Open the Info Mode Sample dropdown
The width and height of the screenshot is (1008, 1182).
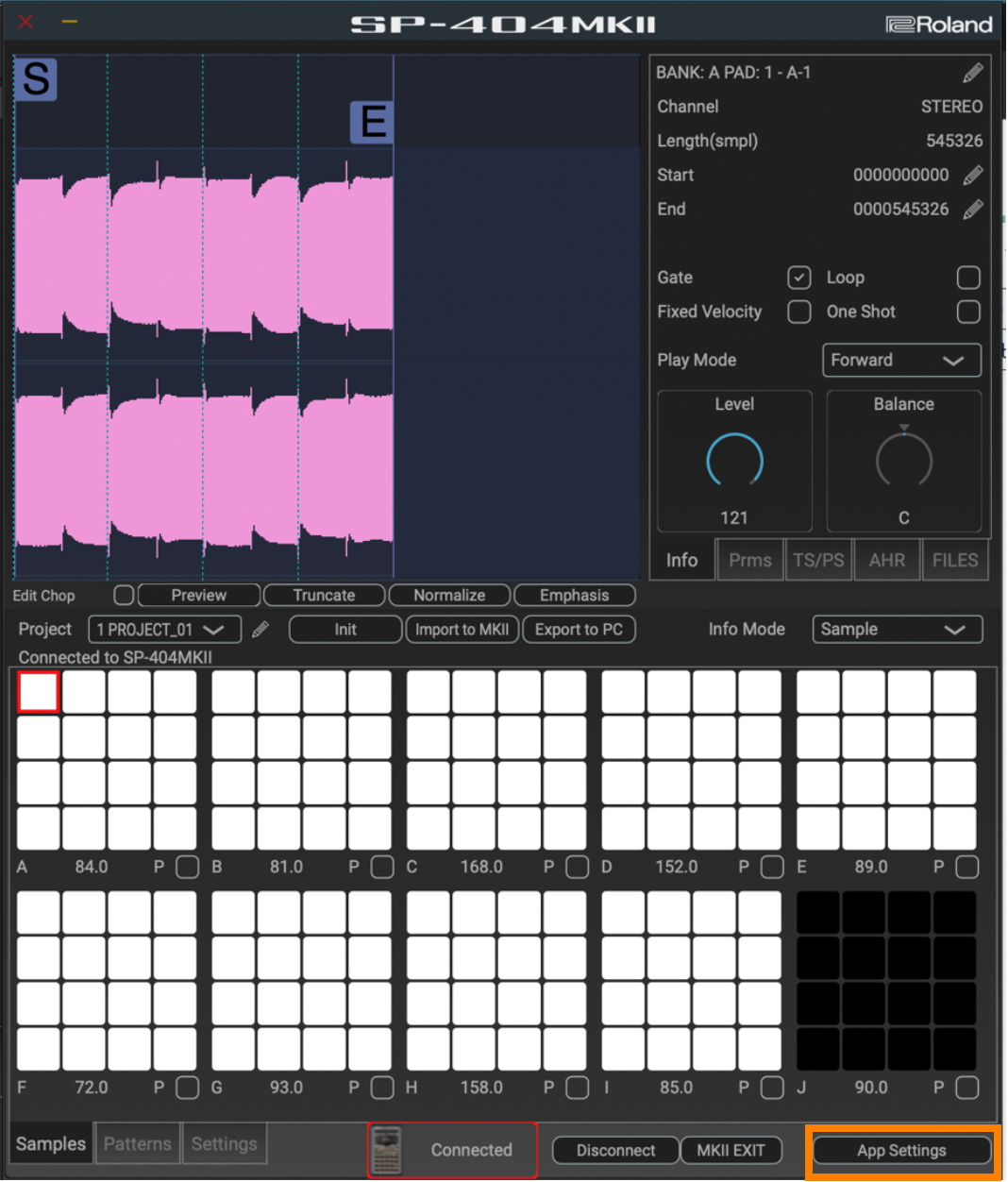click(897, 630)
